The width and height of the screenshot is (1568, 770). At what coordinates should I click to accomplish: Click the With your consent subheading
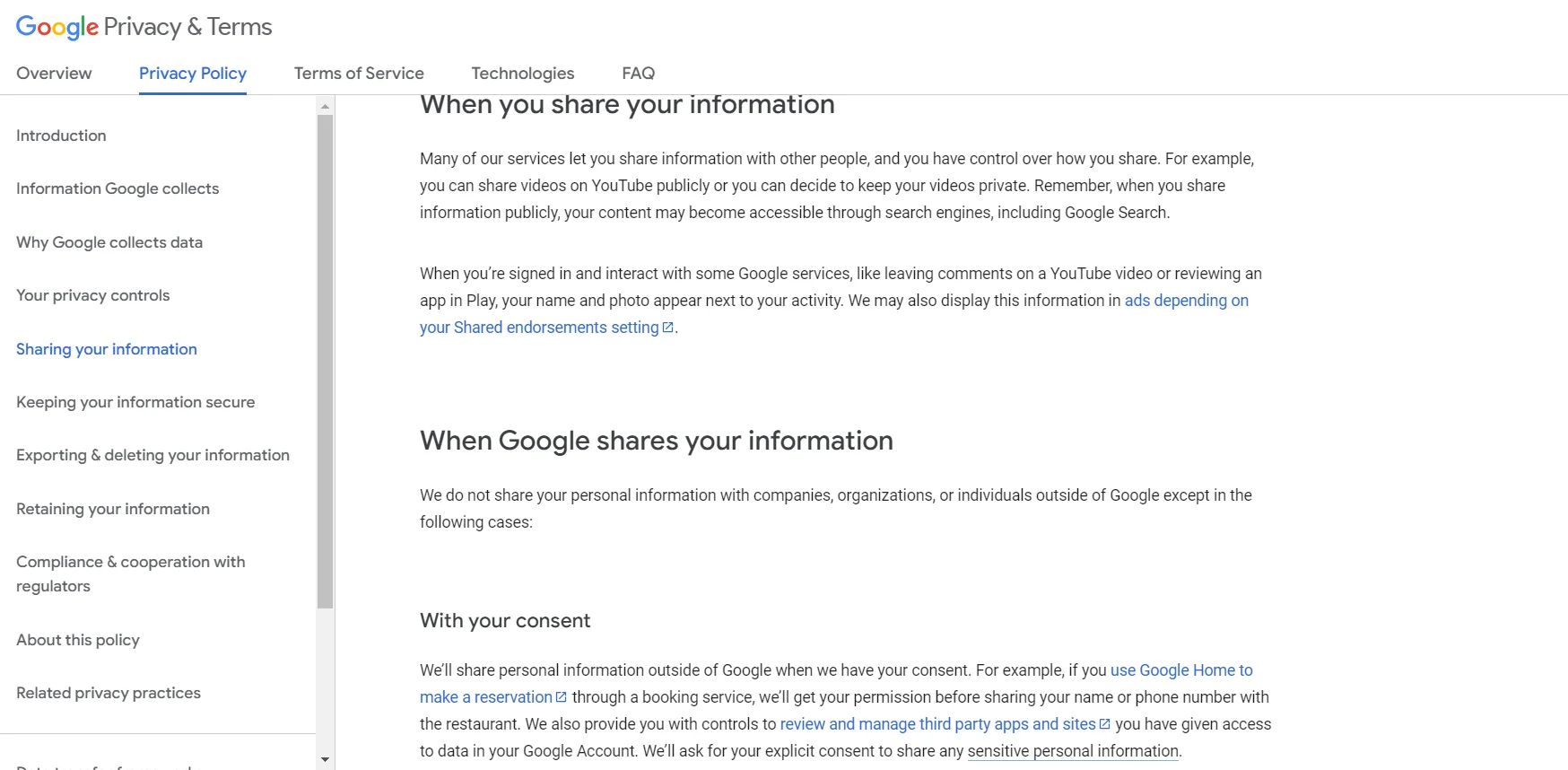[x=505, y=621]
